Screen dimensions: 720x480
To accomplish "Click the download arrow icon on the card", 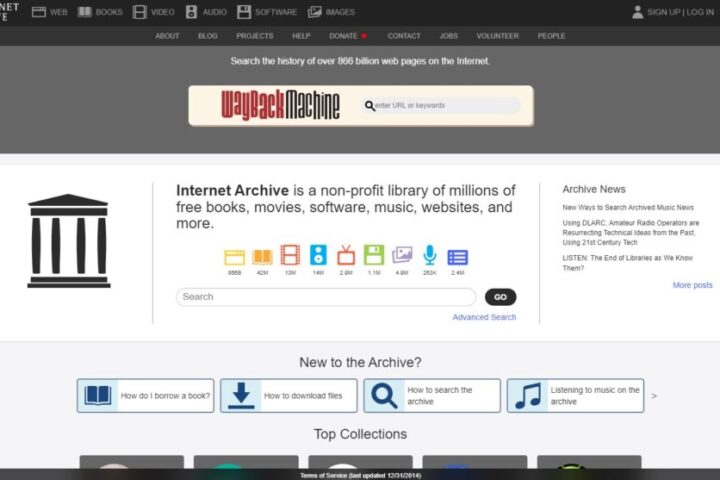I will (x=241, y=395).
